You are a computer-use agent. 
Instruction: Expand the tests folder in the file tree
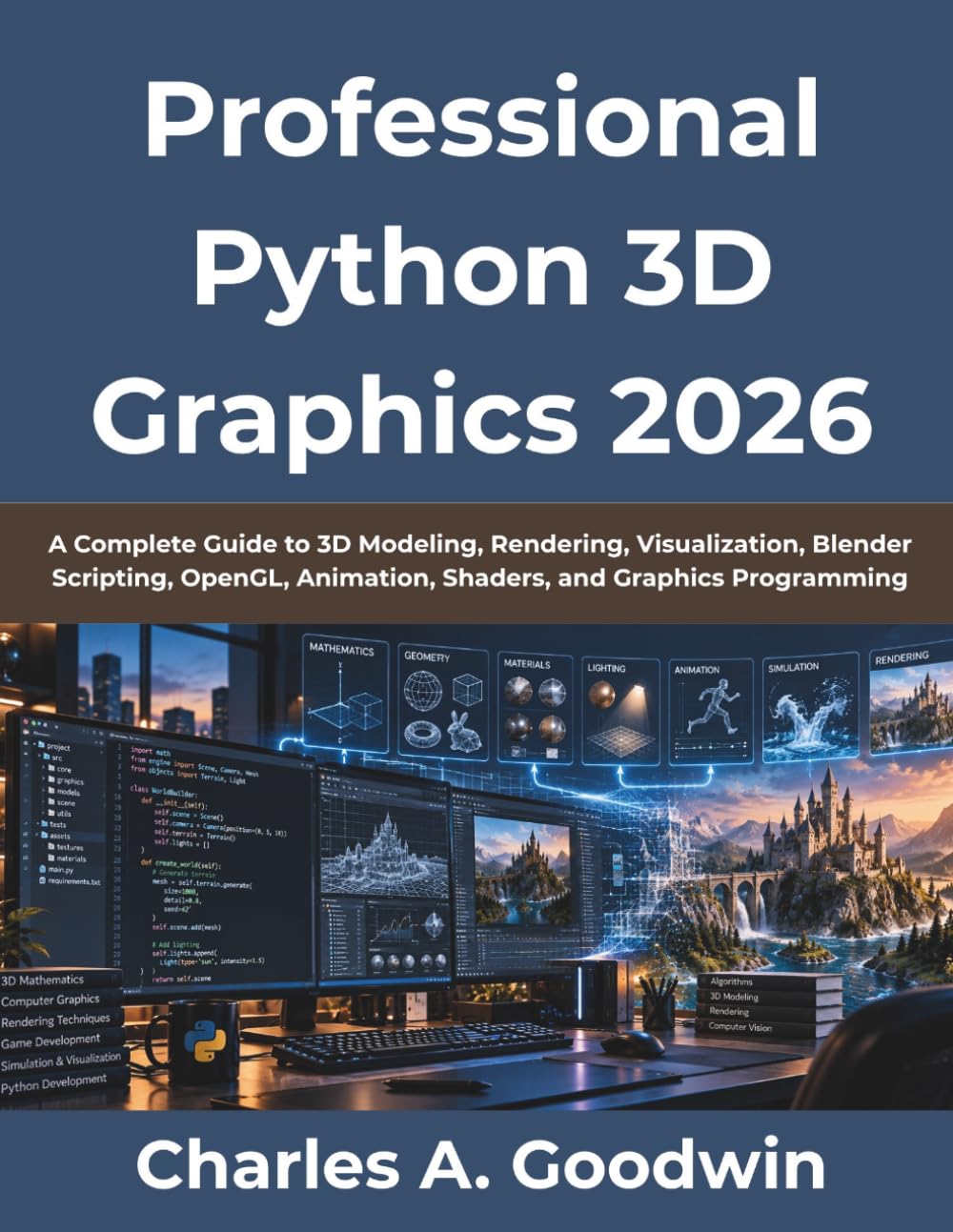52,824
